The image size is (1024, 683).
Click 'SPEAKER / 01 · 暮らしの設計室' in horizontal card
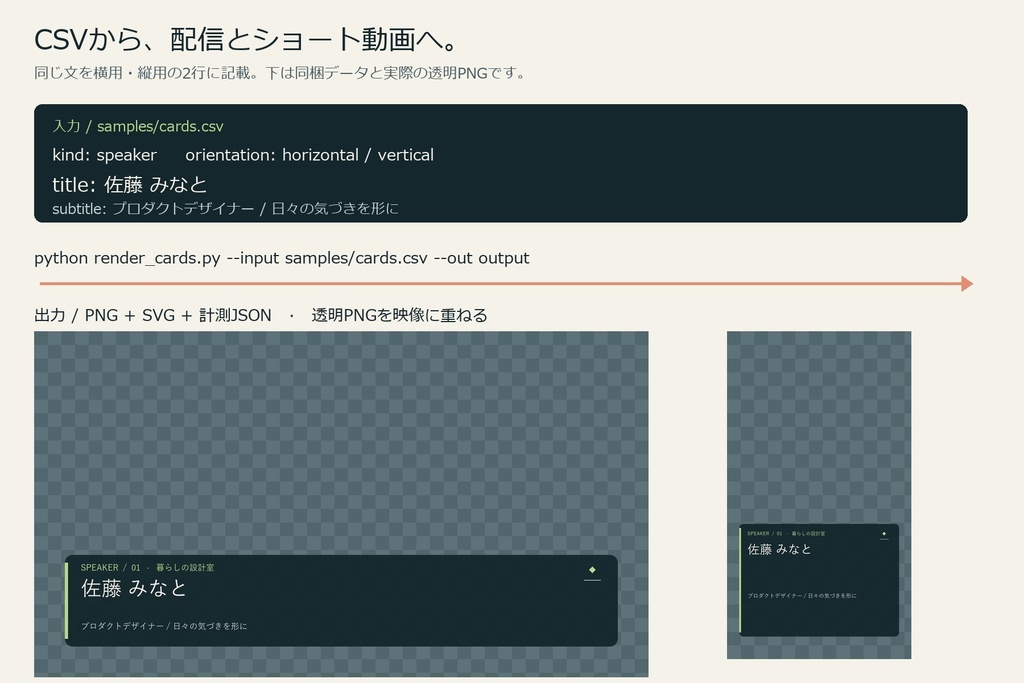click(x=148, y=567)
